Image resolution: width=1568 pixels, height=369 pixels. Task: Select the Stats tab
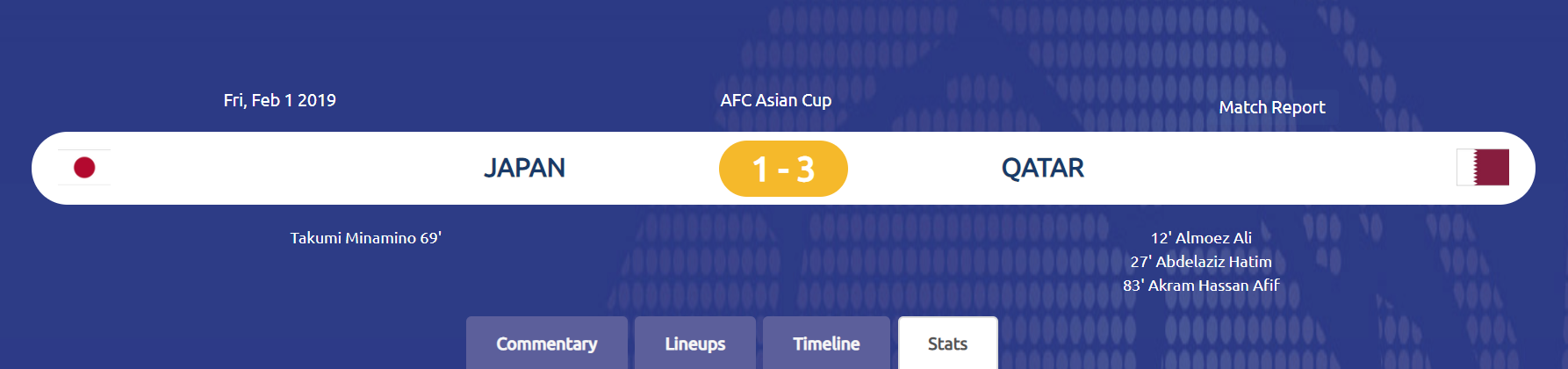coord(947,344)
